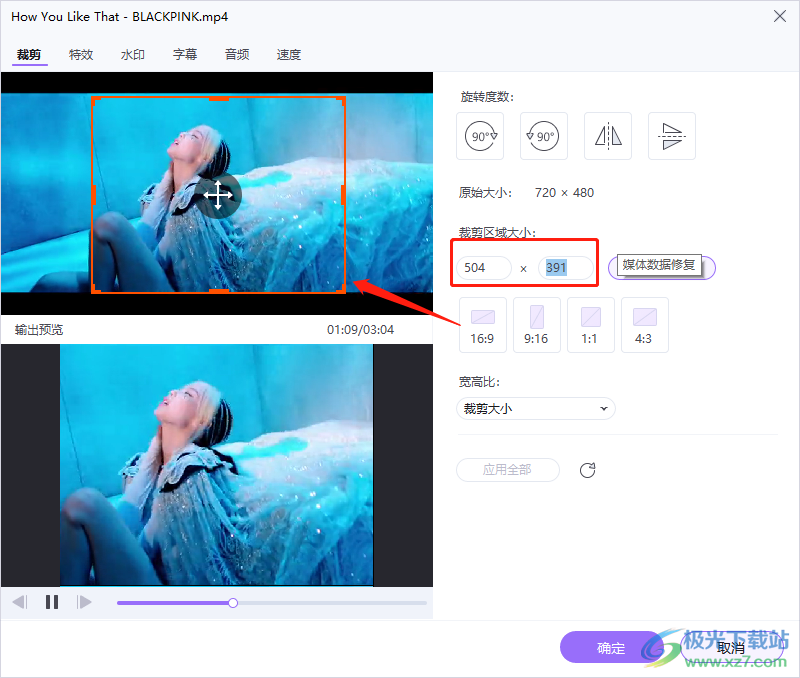Rotate video 90 degrees clockwise

[x=480, y=136]
